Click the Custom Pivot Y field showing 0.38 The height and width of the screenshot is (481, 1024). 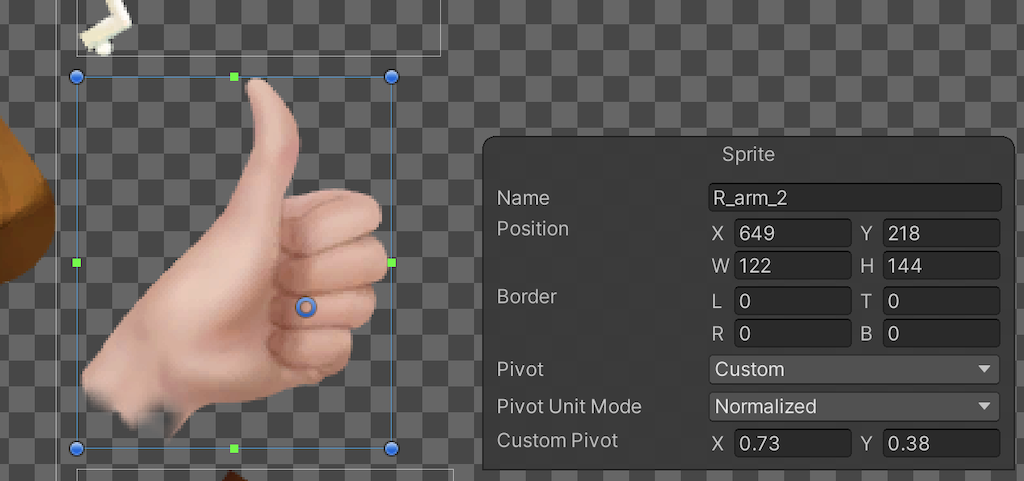(x=941, y=442)
